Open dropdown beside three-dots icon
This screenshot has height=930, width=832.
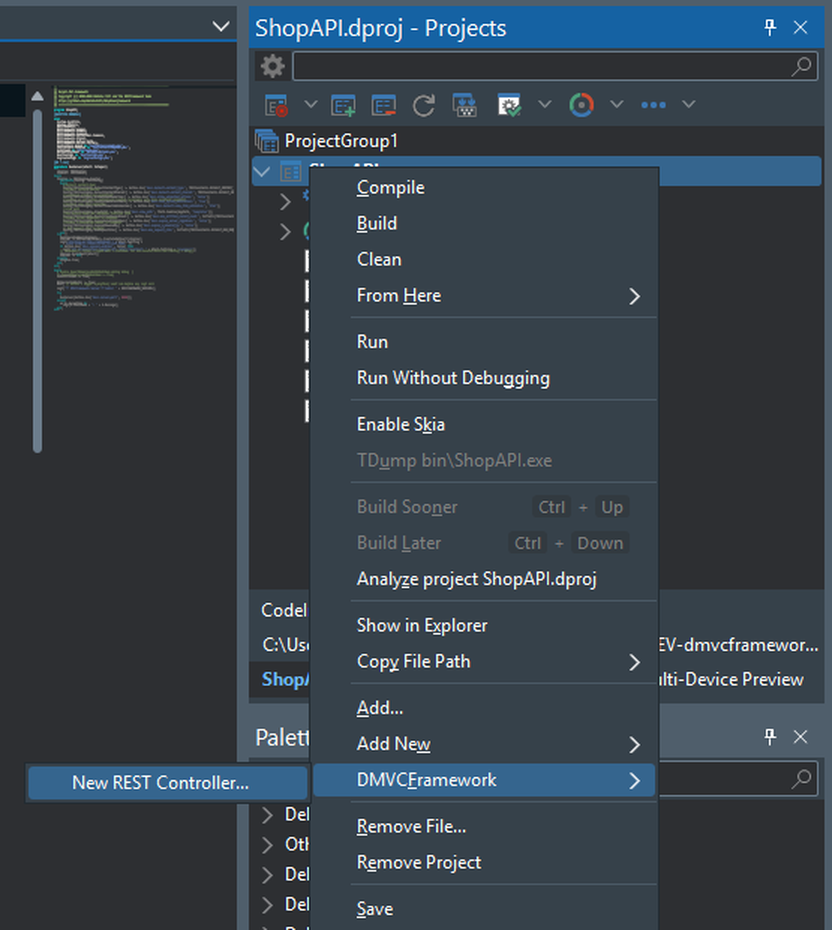[688, 104]
